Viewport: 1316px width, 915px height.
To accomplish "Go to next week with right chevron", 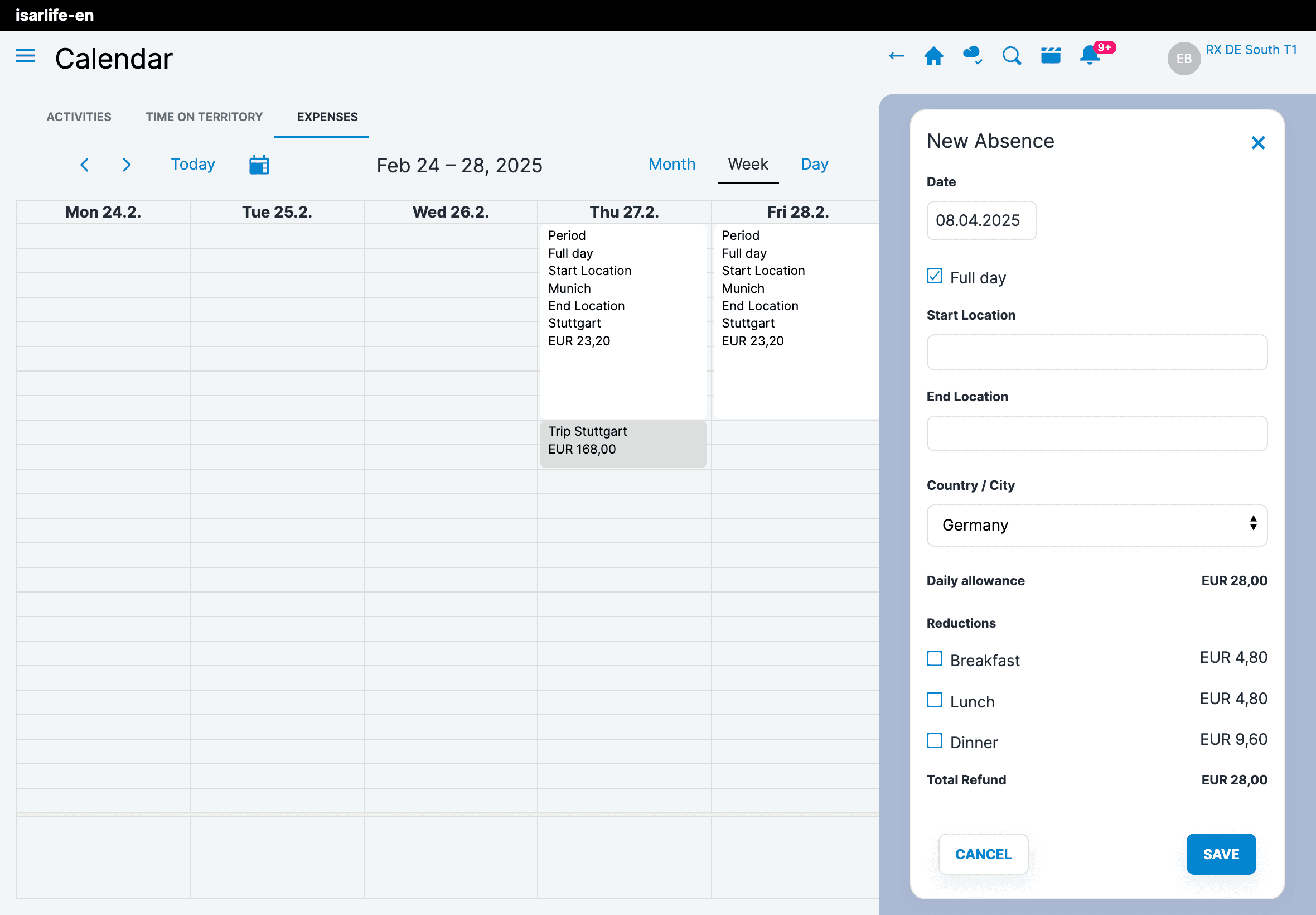I will 127,165.
